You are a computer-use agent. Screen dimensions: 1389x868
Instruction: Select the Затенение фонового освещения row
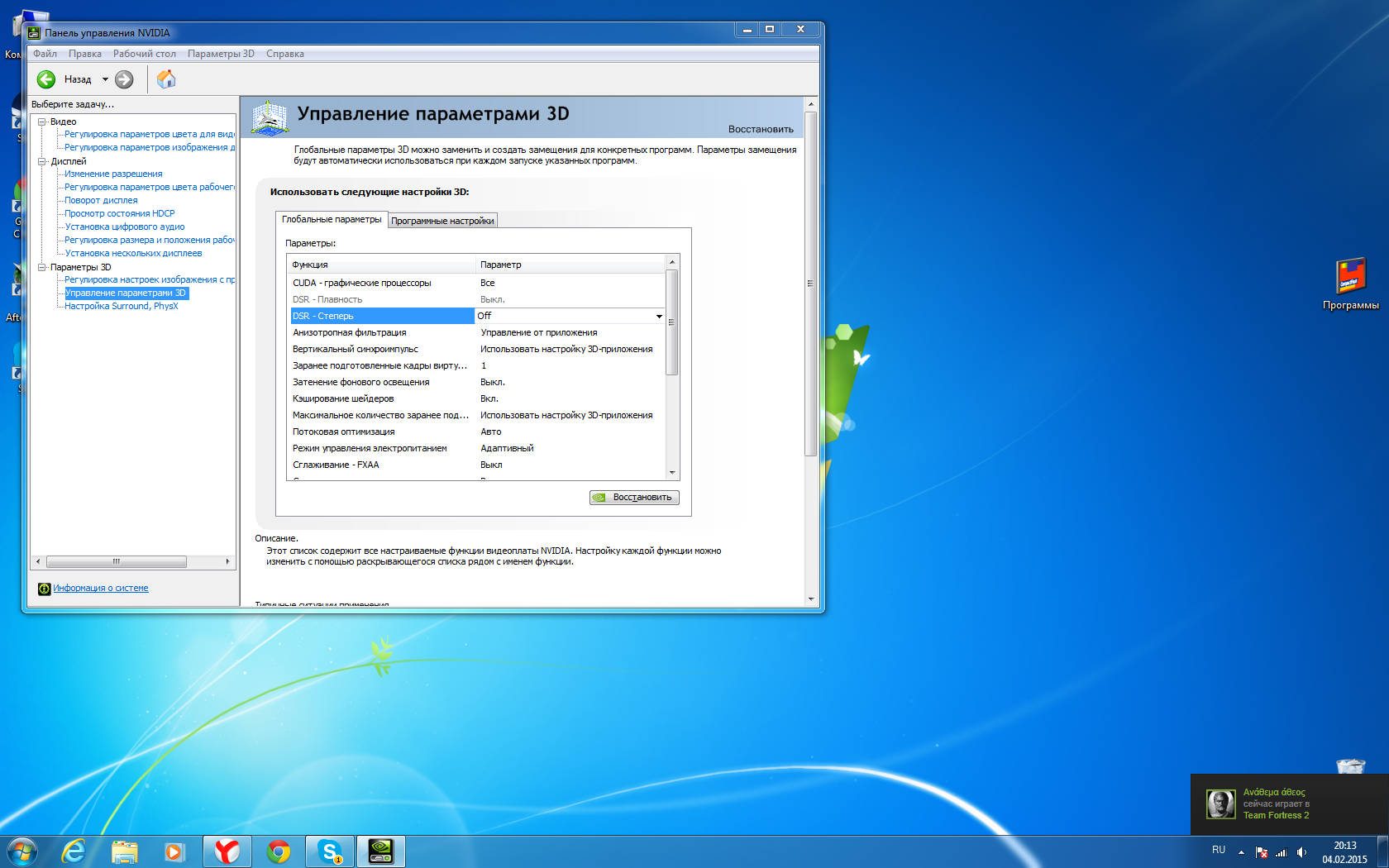[477, 382]
